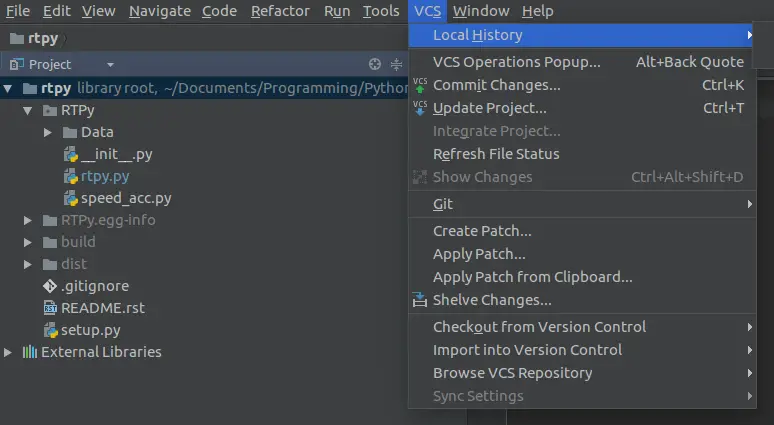Screen dimensions: 774x425
Task: Click the Project view window icon
Action: point(17,64)
